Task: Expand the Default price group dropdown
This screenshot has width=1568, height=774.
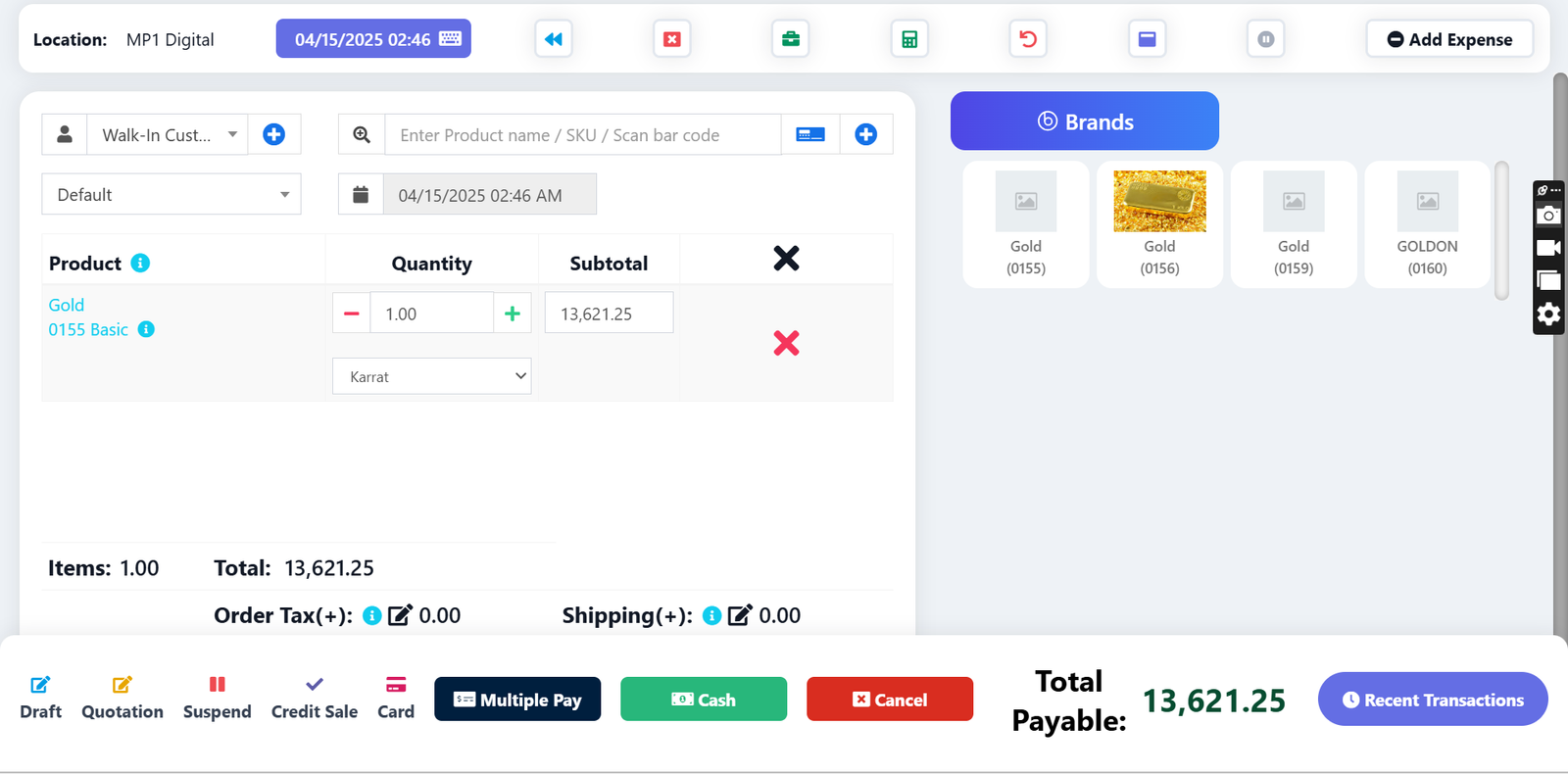Action: pos(171,194)
